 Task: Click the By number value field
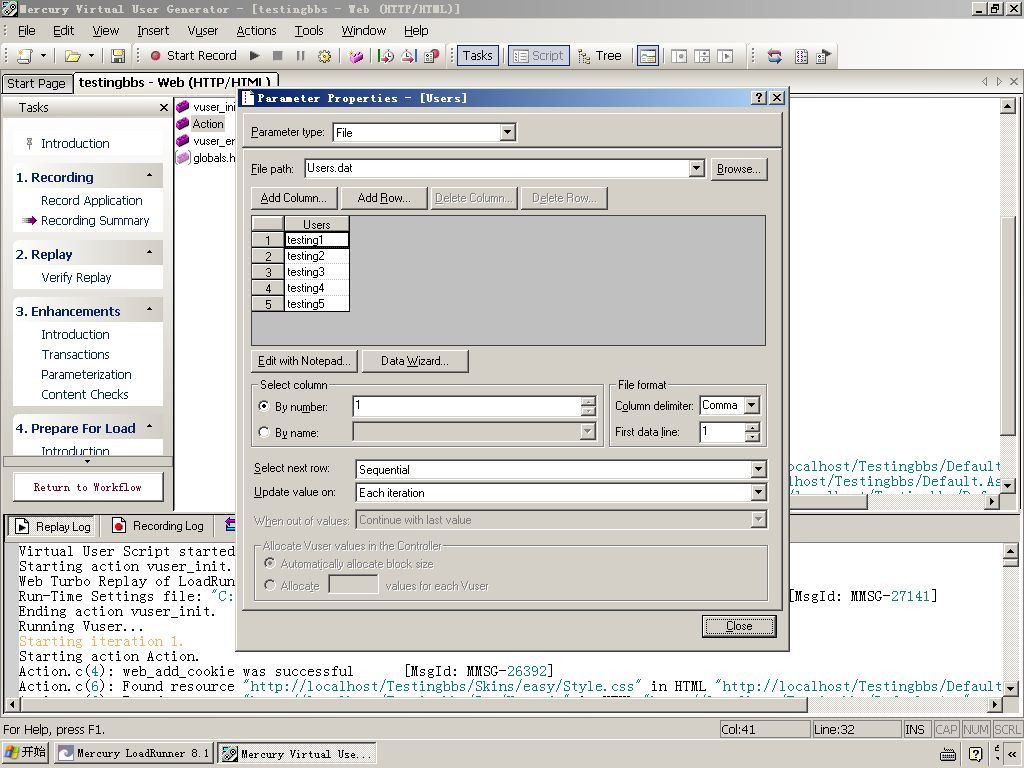[x=467, y=406]
